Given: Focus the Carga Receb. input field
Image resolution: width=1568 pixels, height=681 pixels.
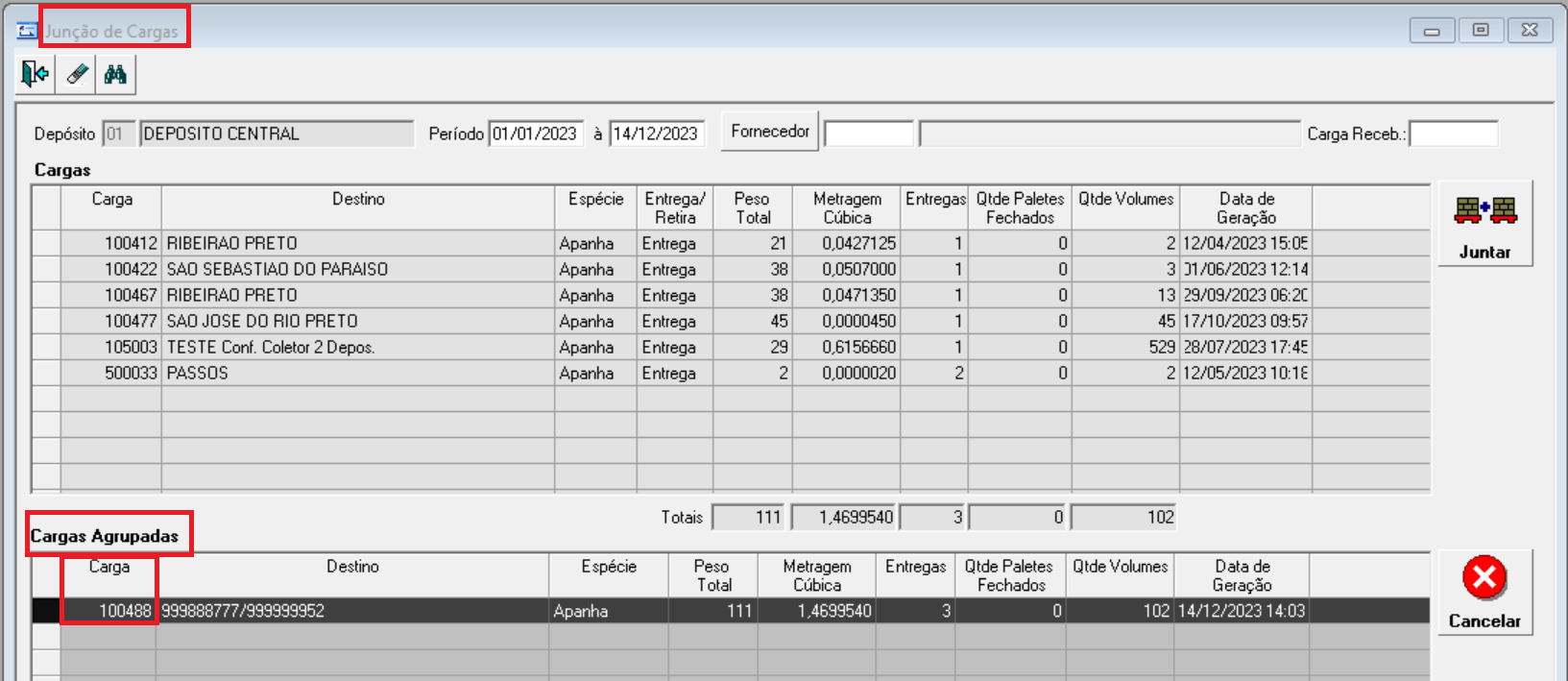Looking at the screenshot, I should (x=1454, y=134).
